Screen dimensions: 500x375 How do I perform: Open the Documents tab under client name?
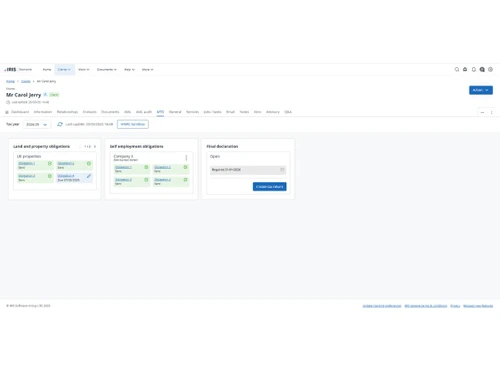tap(110, 112)
